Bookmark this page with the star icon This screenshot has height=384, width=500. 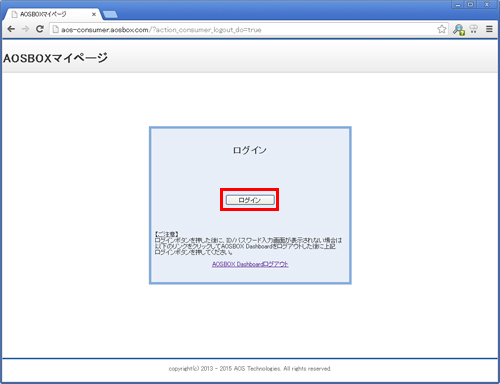[442, 29]
